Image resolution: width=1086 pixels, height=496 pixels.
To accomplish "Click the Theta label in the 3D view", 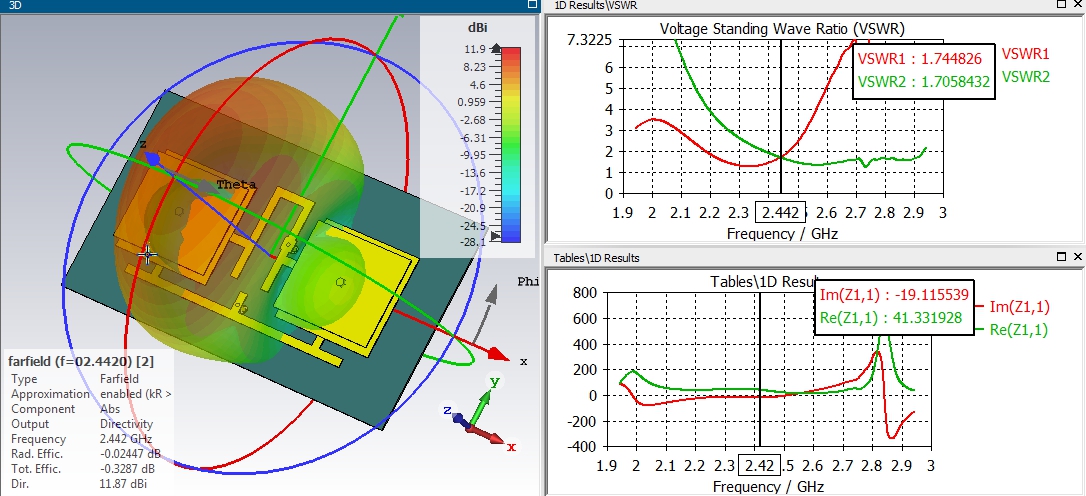I will pyautogui.click(x=237, y=185).
